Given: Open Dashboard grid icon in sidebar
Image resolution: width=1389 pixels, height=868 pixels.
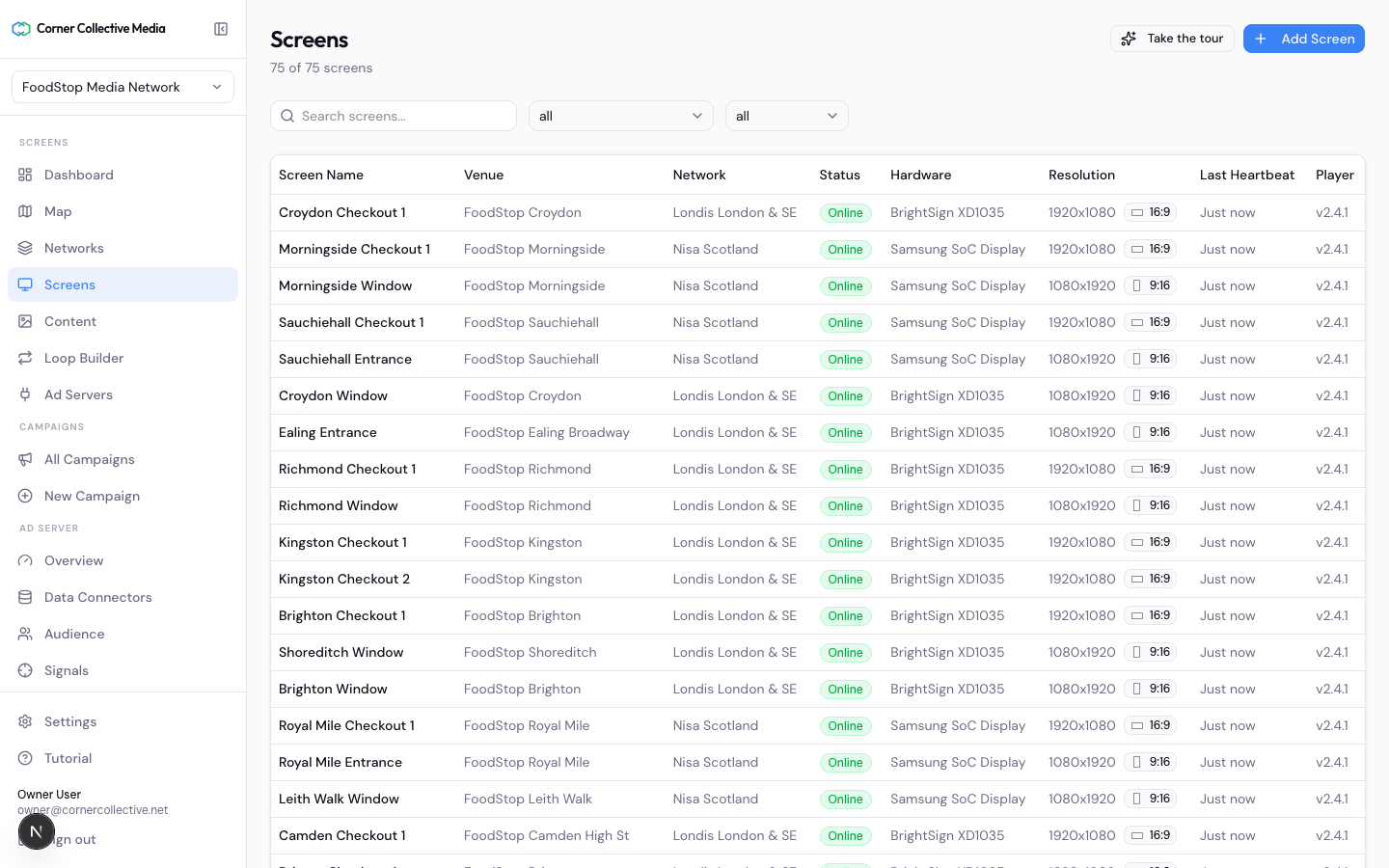Looking at the screenshot, I should click(25, 175).
